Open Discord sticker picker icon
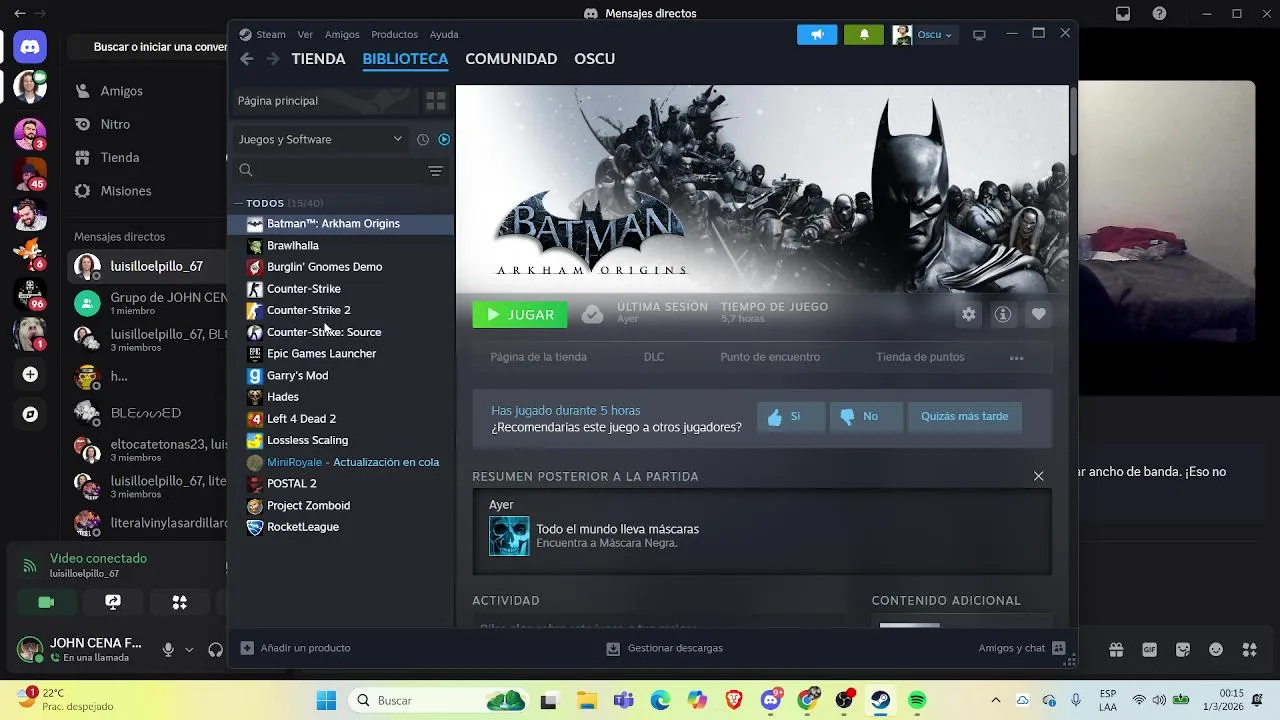 [1183, 649]
